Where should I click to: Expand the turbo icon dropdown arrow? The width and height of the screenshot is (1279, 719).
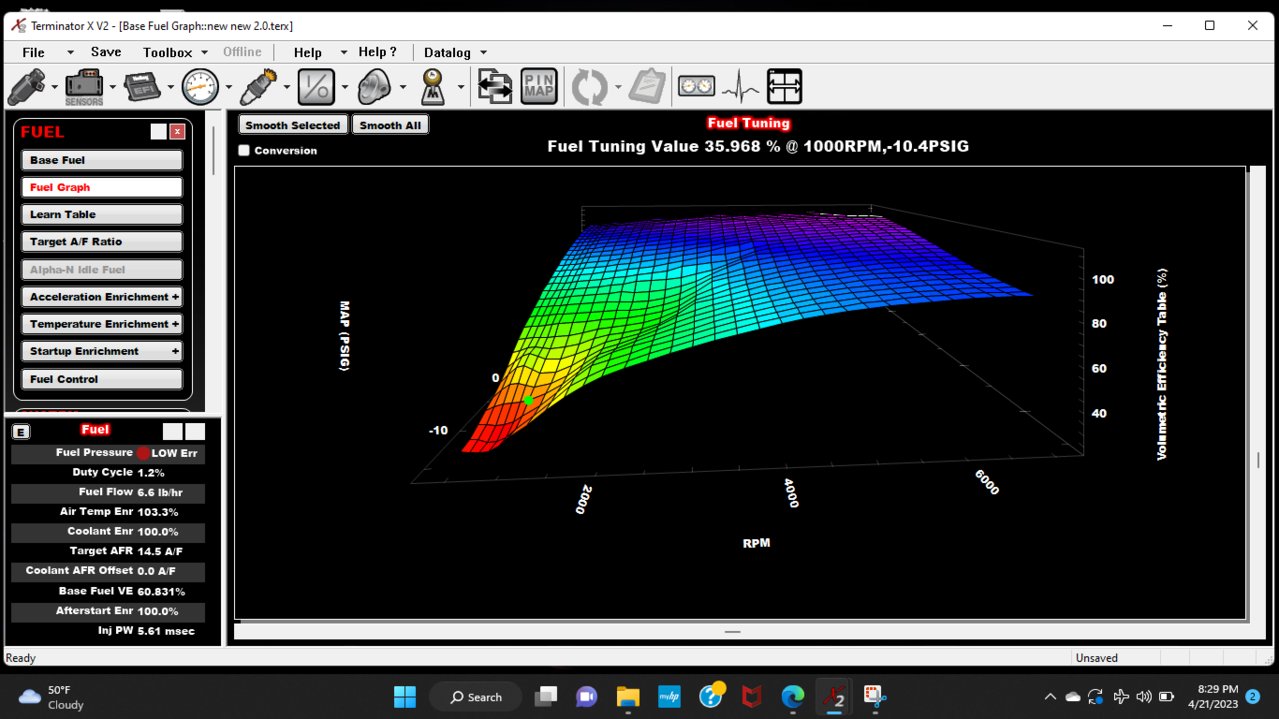(403, 87)
